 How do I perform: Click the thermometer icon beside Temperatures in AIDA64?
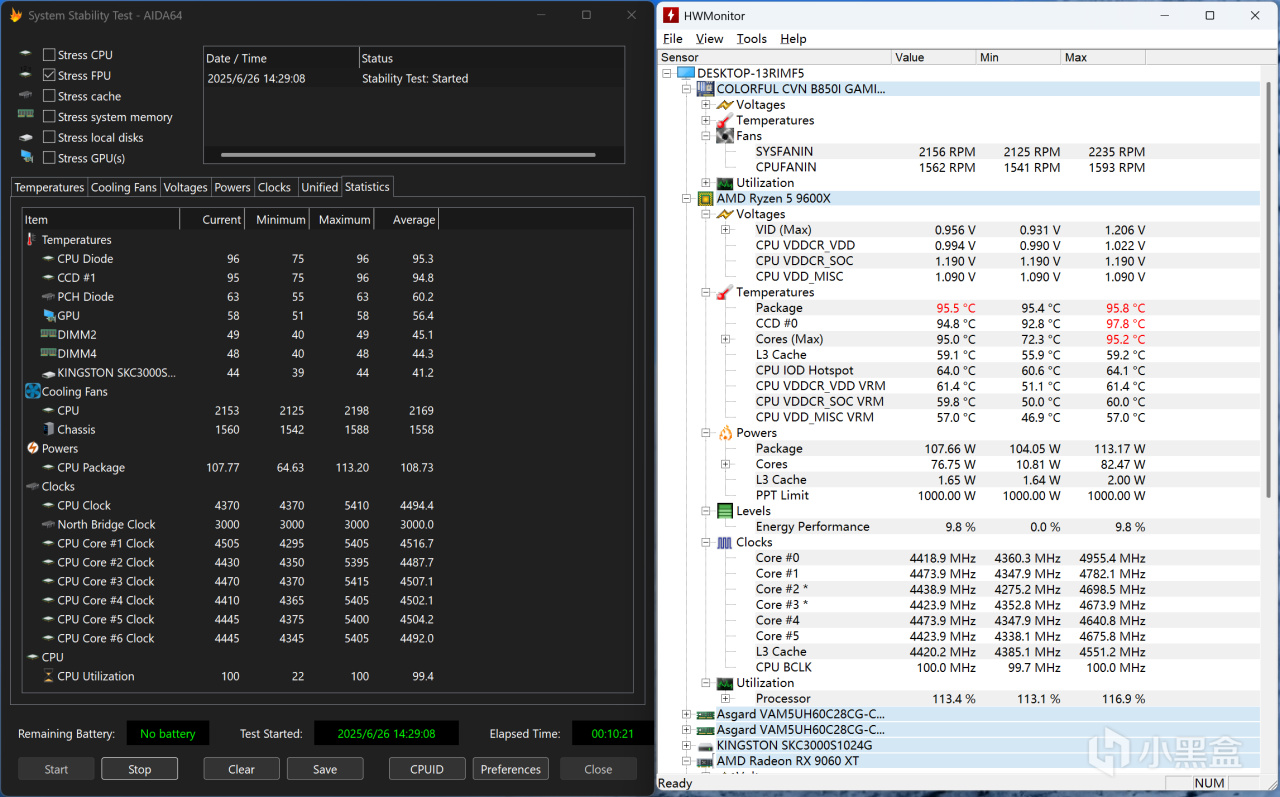pos(31,240)
